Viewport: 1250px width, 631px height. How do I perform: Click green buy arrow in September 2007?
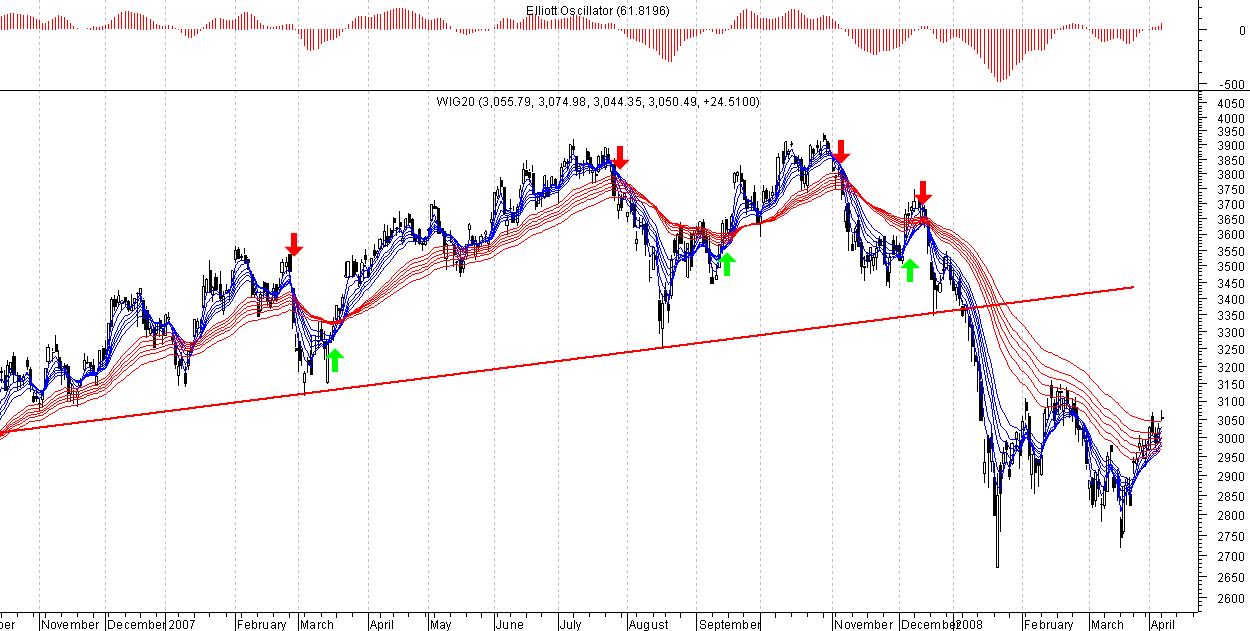[x=727, y=264]
